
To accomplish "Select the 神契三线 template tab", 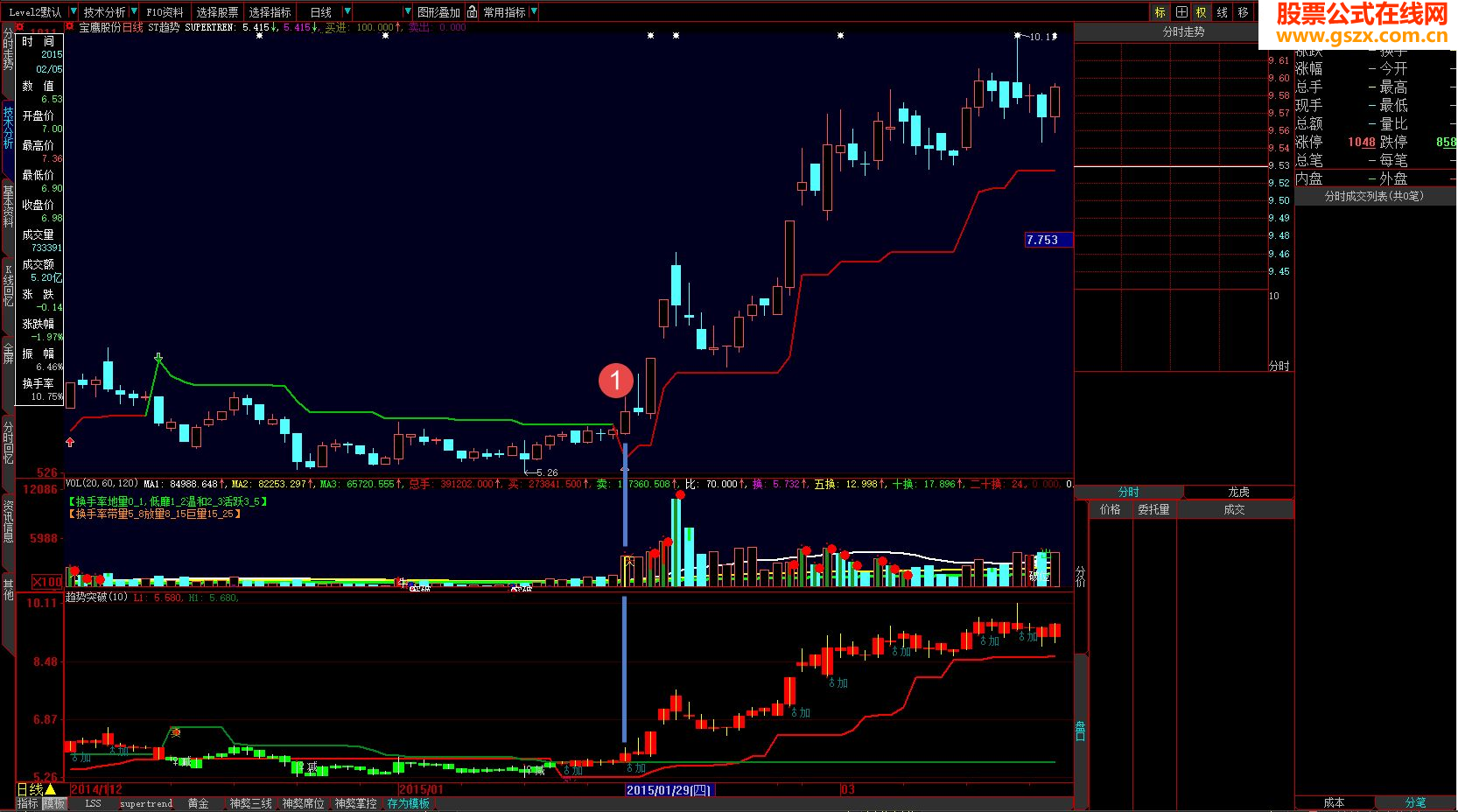I will coord(250,803).
